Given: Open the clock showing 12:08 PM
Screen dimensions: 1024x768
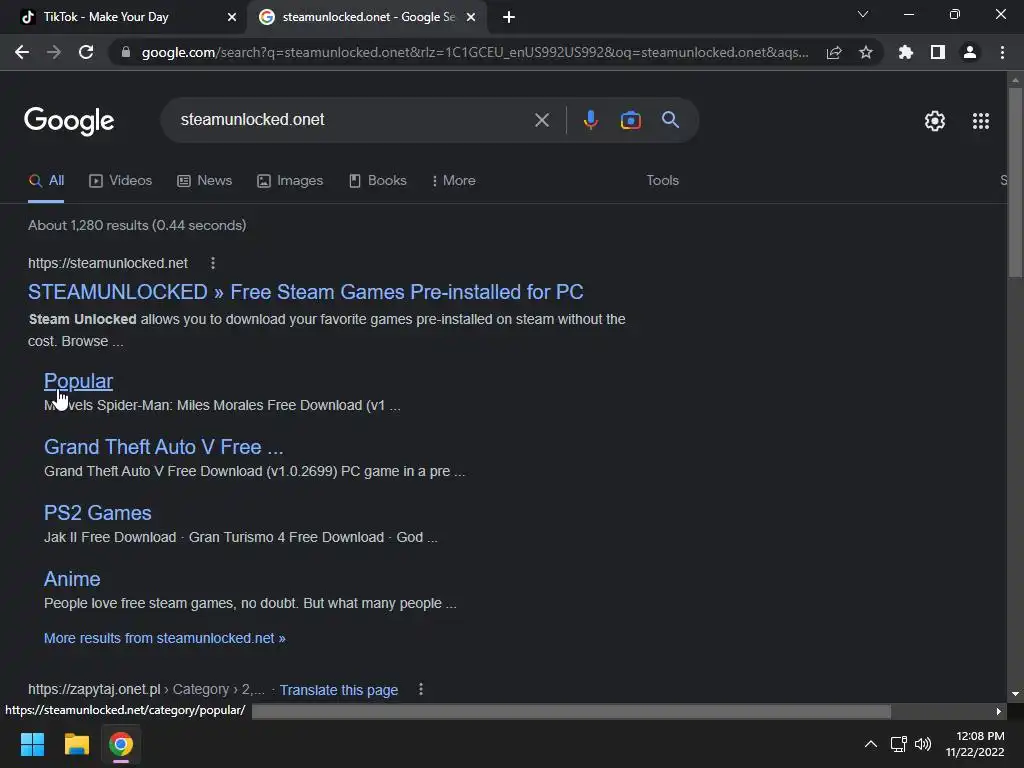Looking at the screenshot, I should pyautogui.click(x=975, y=744).
